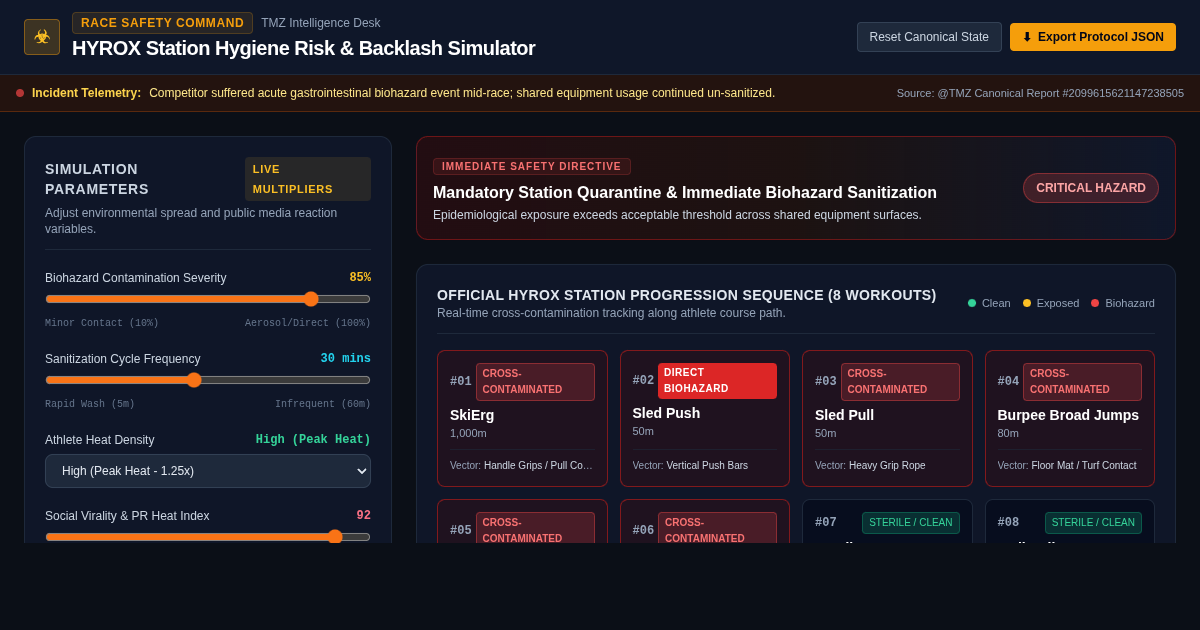Click TMZ Intelligence Desk label
Image resolution: width=1200 pixels, height=630 pixels.
[x=321, y=23]
